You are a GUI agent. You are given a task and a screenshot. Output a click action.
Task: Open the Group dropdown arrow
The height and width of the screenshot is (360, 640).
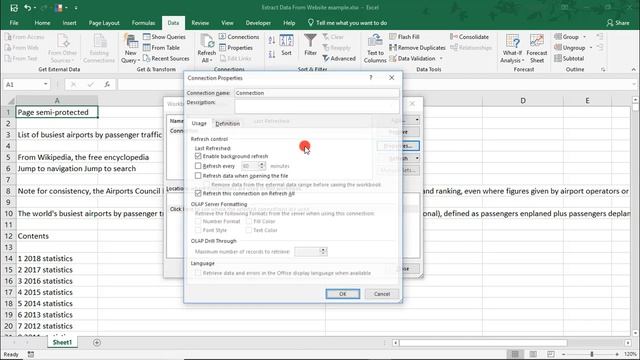pyautogui.click(x=584, y=37)
